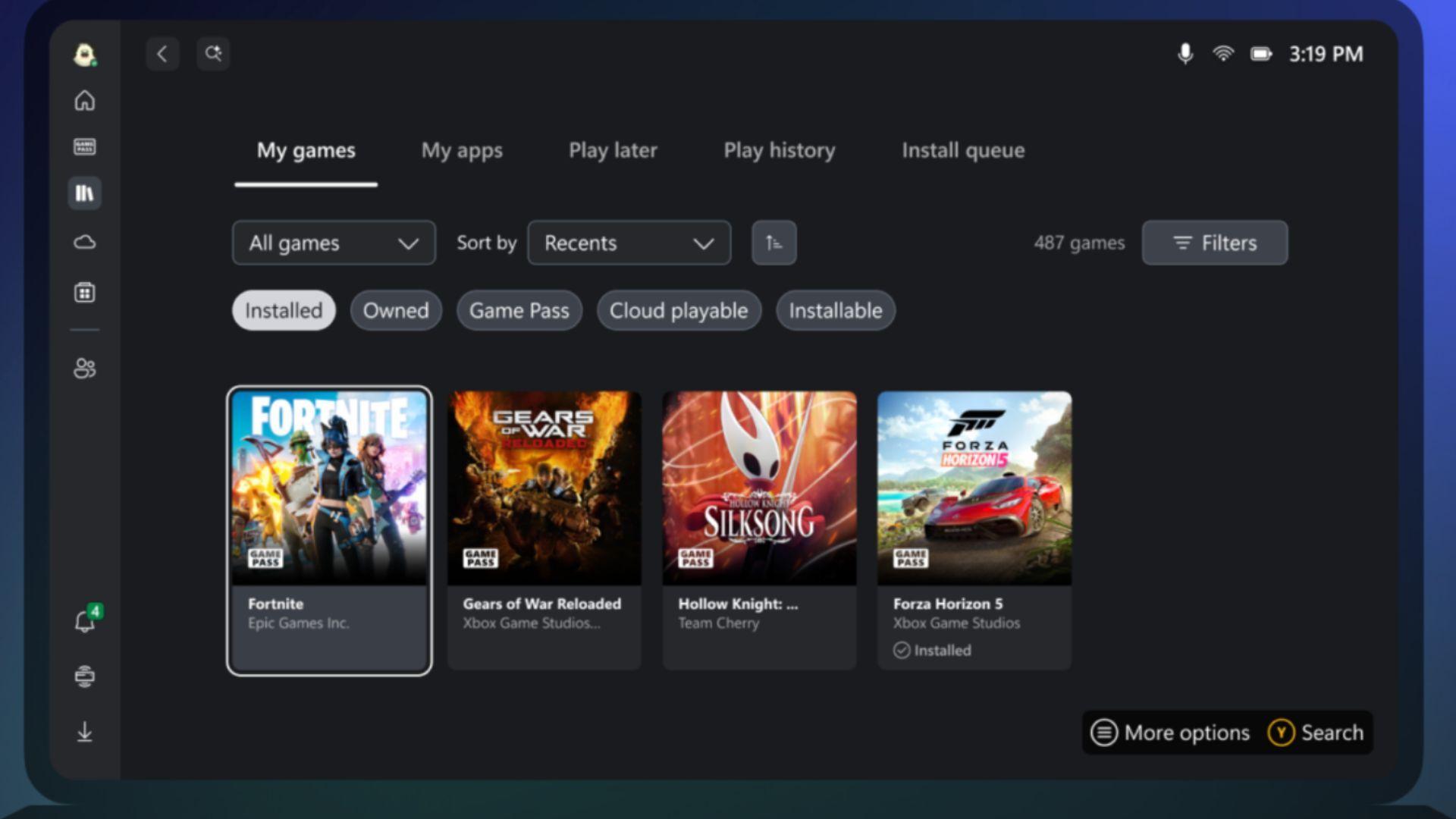Open Friends and social icon
This screenshot has height=819, width=1456.
click(85, 369)
